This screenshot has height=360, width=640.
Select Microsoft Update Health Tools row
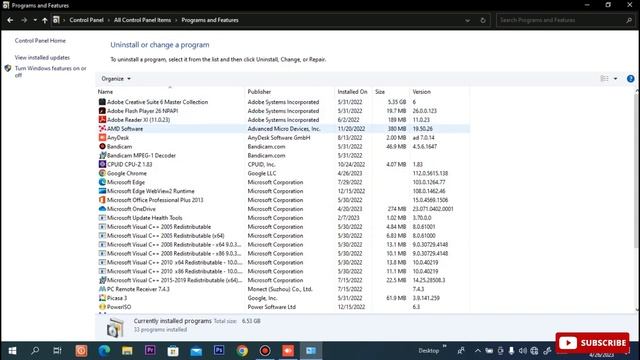pos(283,218)
